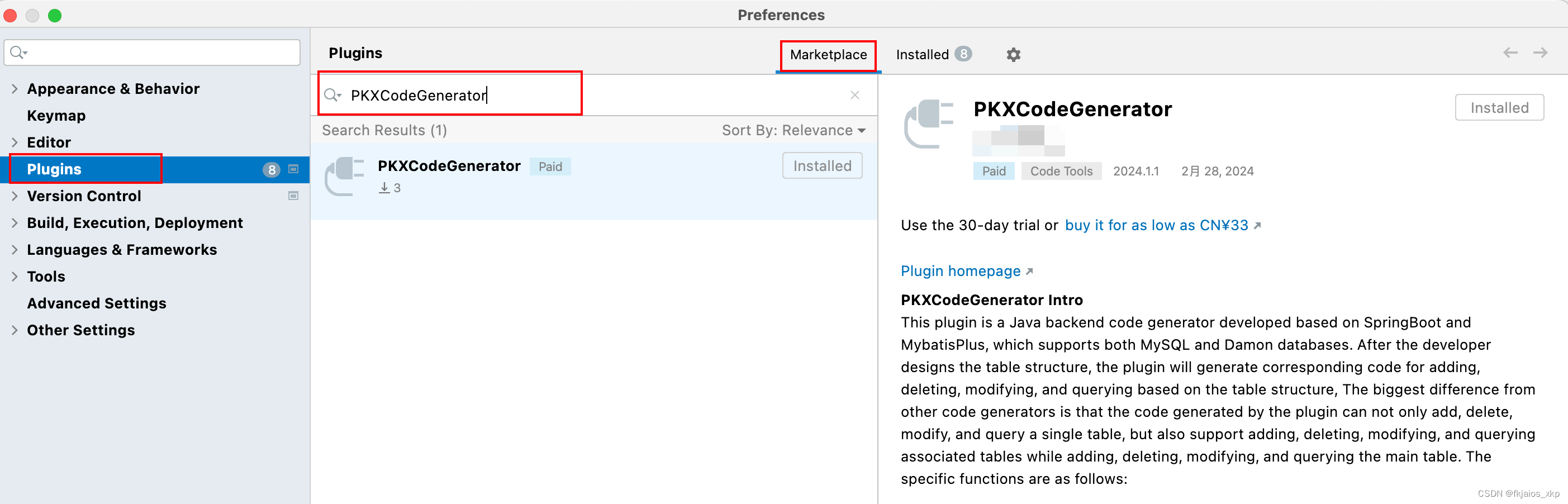Expand Languages & Frameworks section
This screenshot has height=504, width=1568.
15,250
